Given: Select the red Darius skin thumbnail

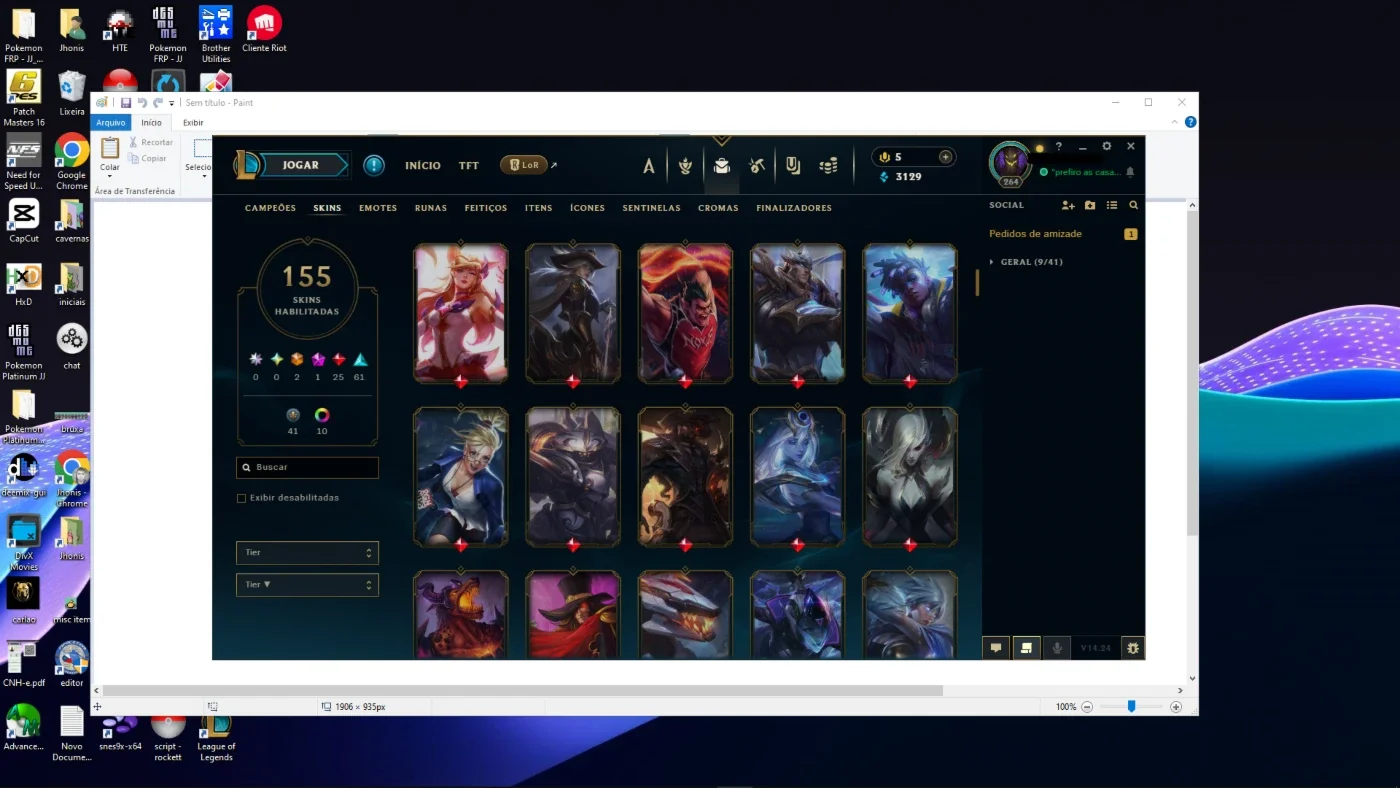Looking at the screenshot, I should [685, 313].
